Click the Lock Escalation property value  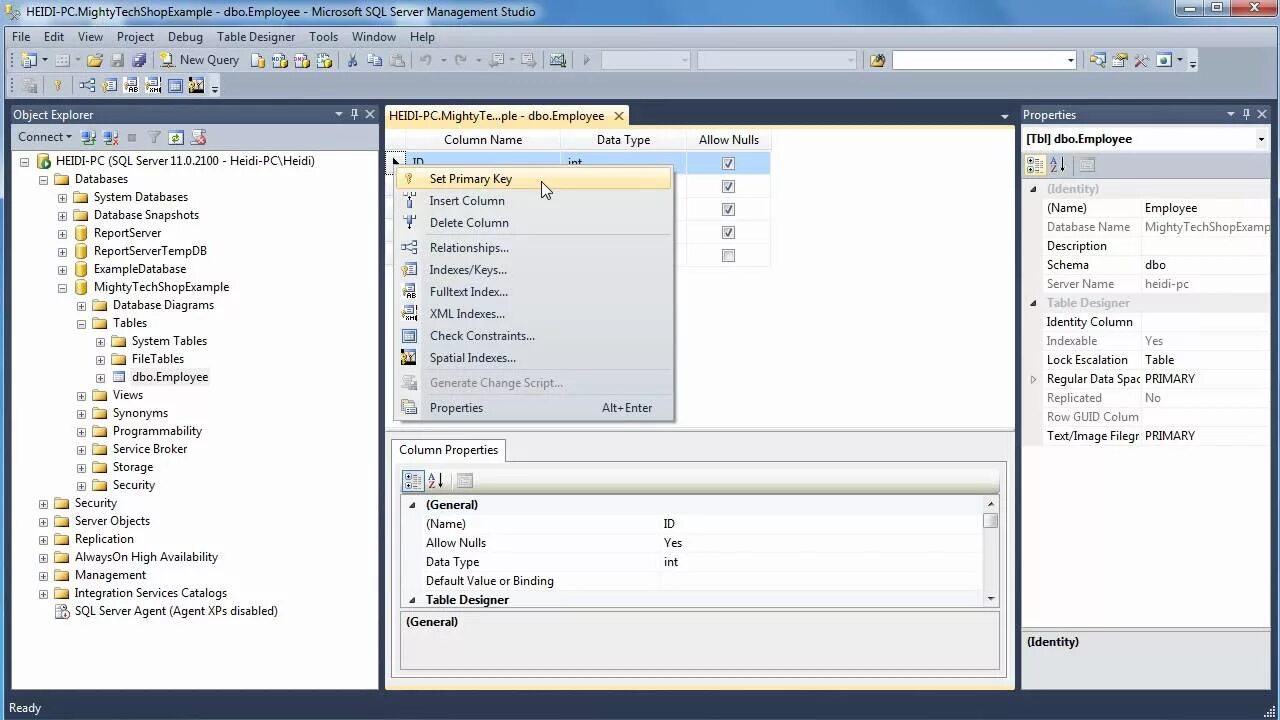coord(1206,360)
